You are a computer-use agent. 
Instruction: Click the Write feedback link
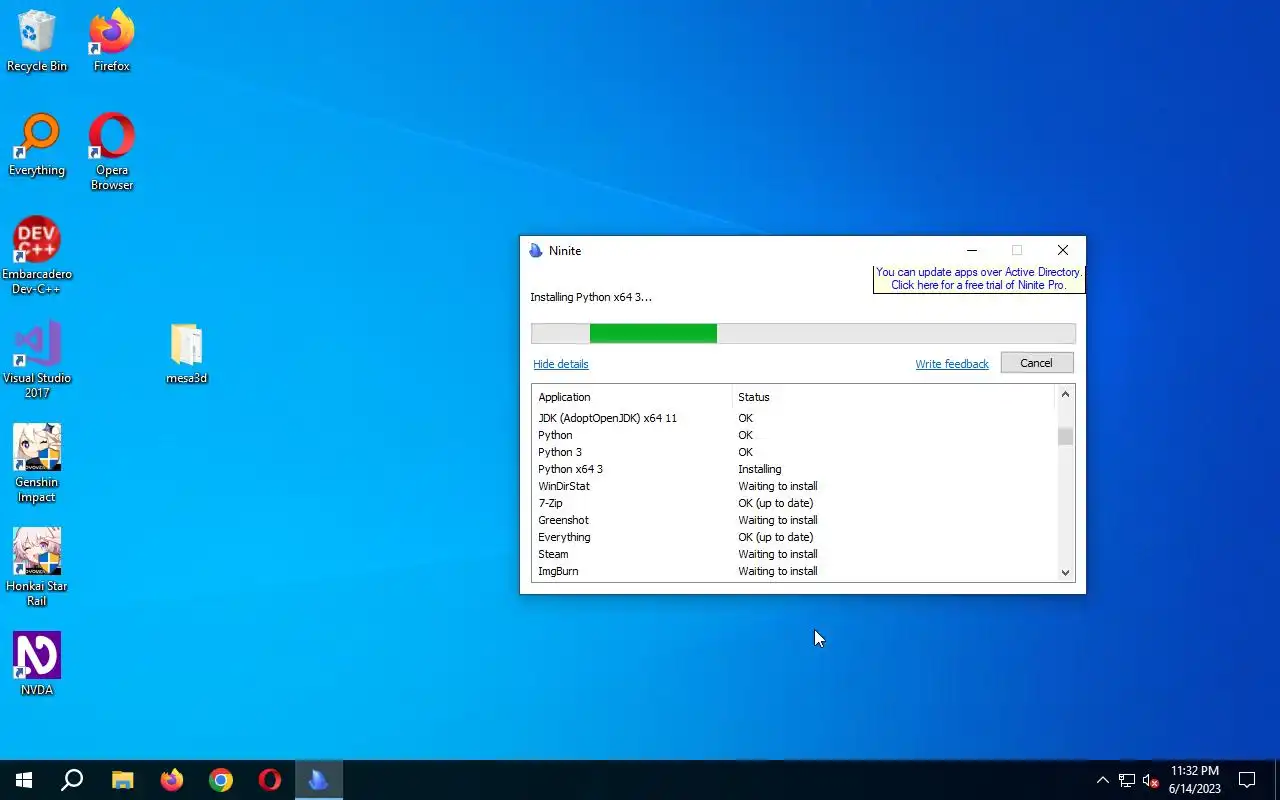pyautogui.click(x=952, y=364)
